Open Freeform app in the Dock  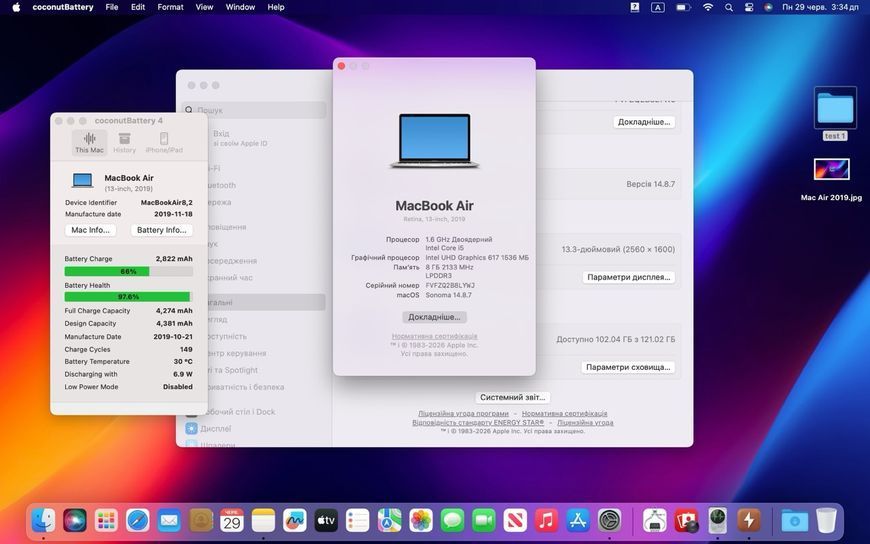(295, 520)
